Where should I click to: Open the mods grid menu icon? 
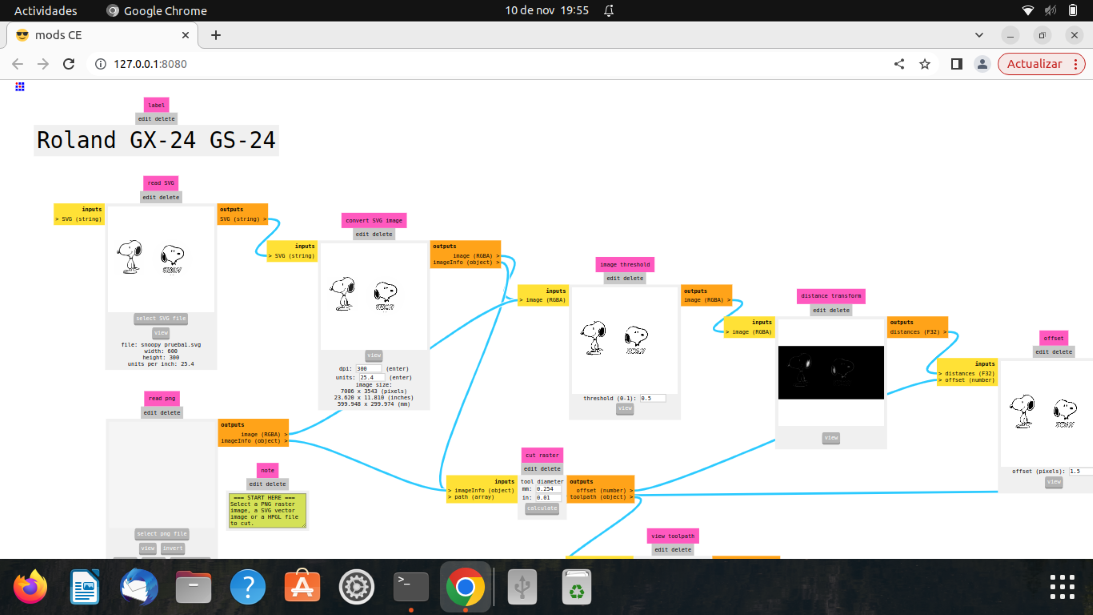(20, 86)
